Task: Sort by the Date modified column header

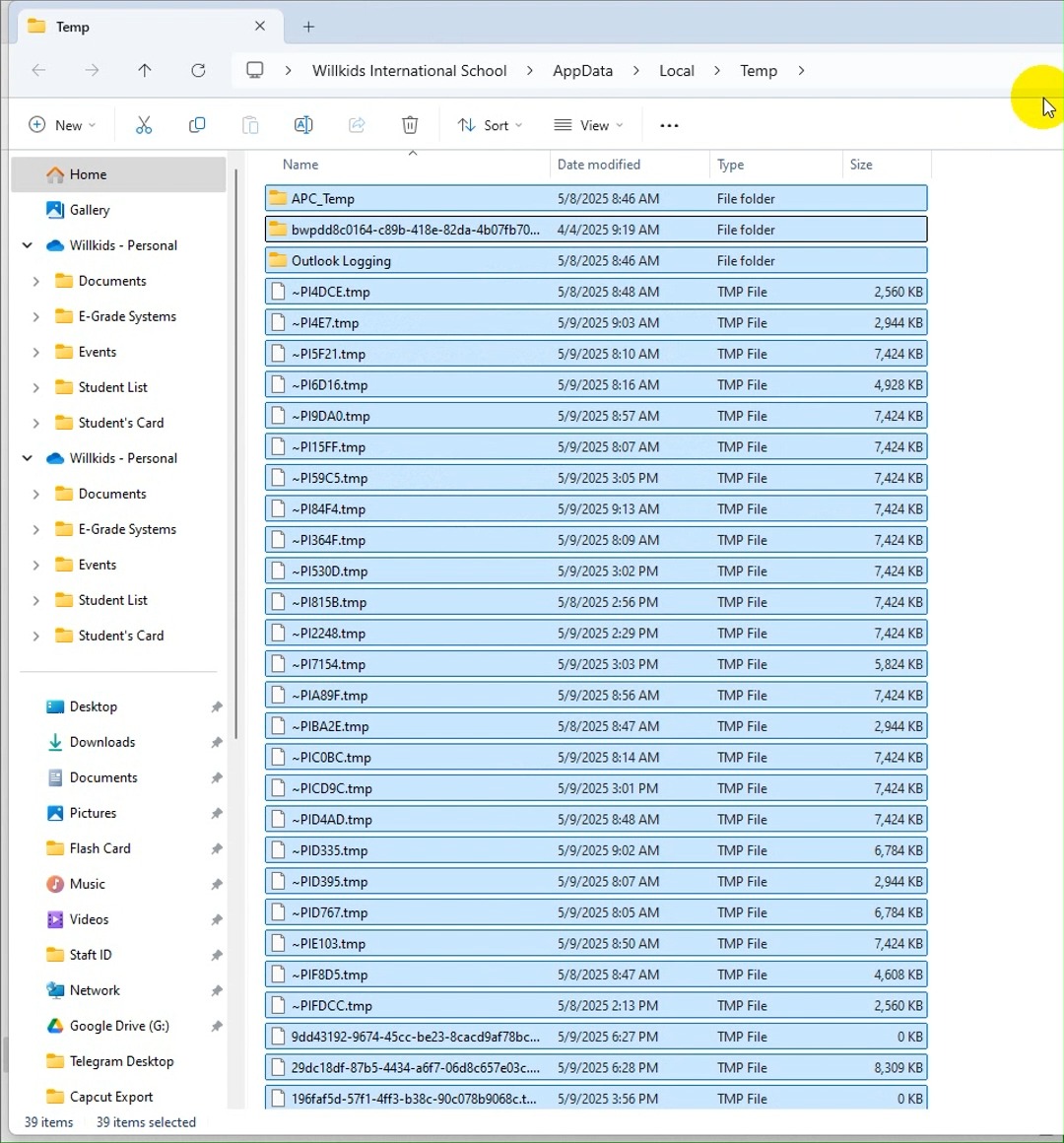Action: [598, 165]
